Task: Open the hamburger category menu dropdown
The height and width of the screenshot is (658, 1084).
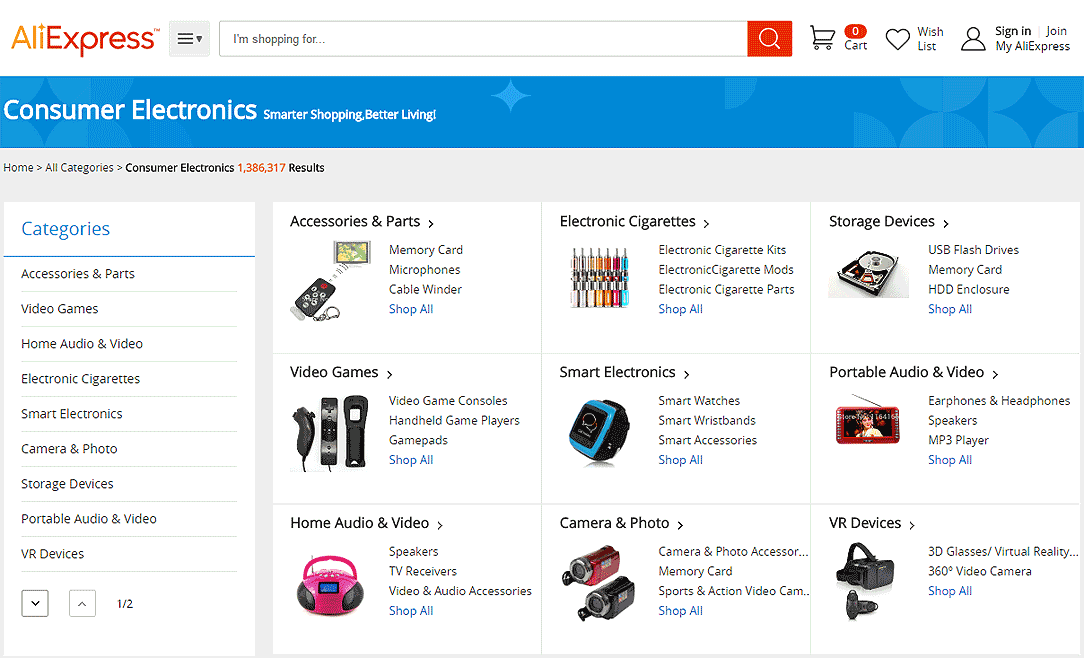Action: 189,39
